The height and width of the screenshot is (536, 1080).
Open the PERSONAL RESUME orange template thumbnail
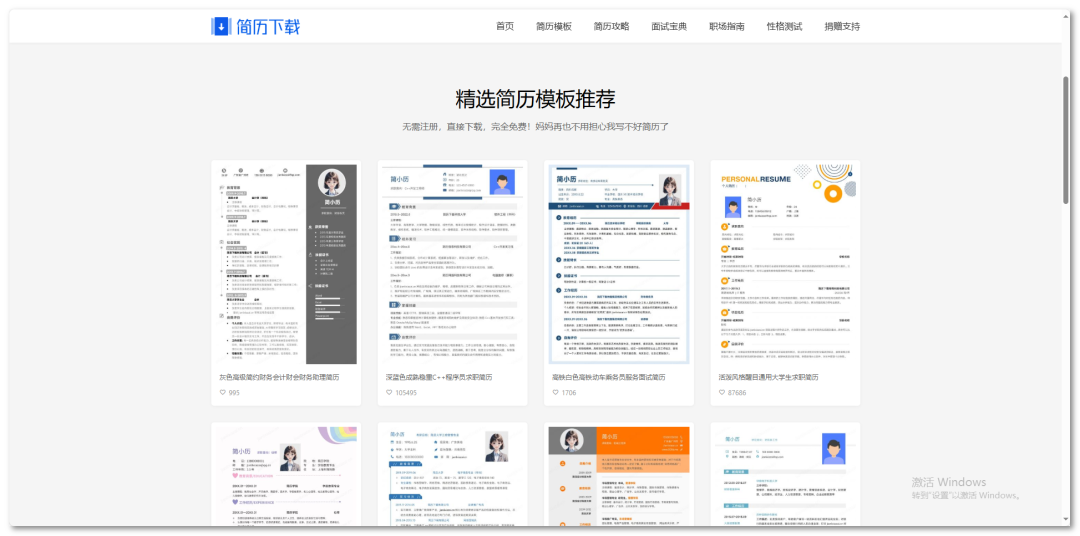coord(785,263)
